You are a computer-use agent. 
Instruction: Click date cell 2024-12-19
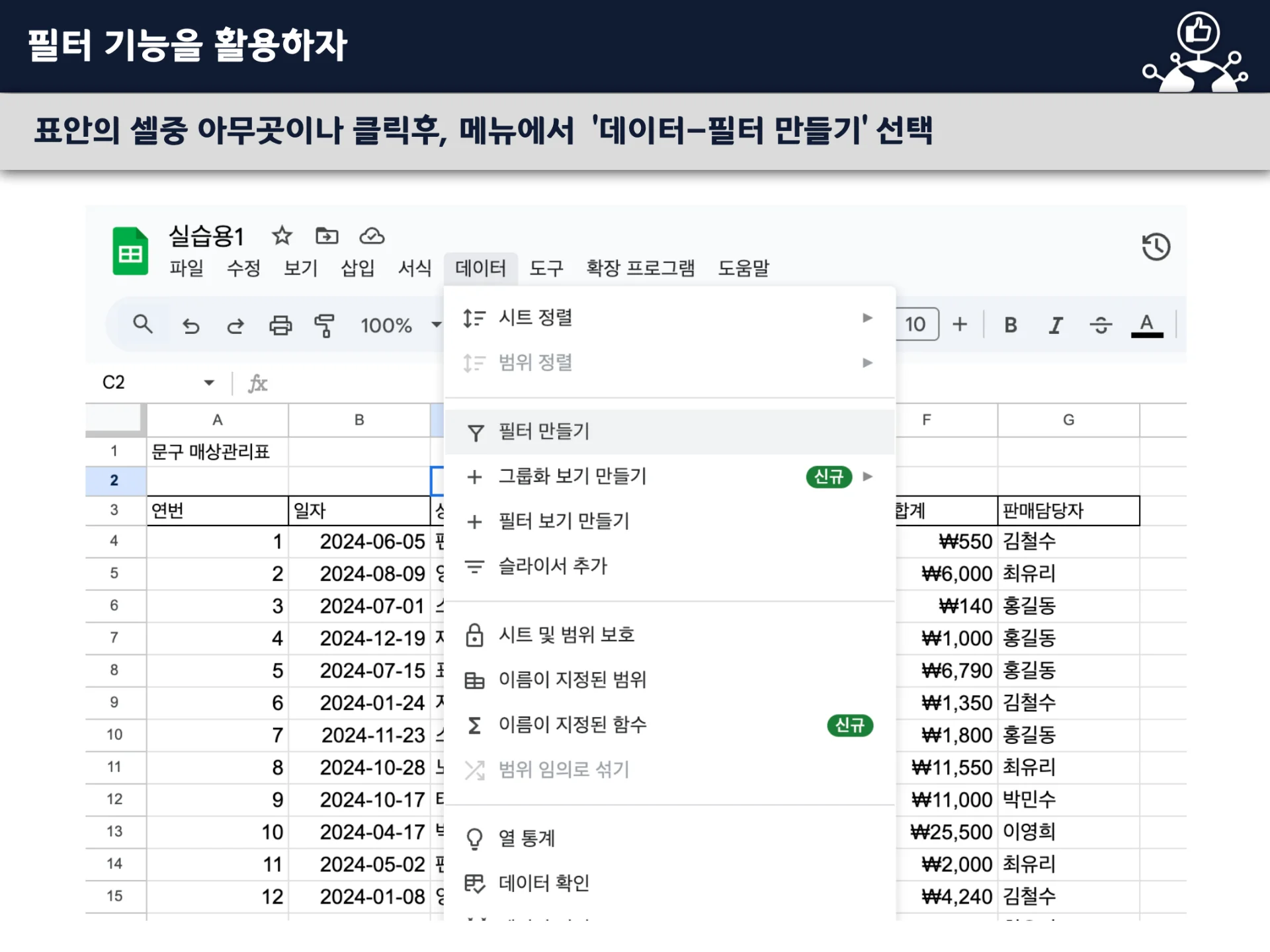[x=359, y=638]
